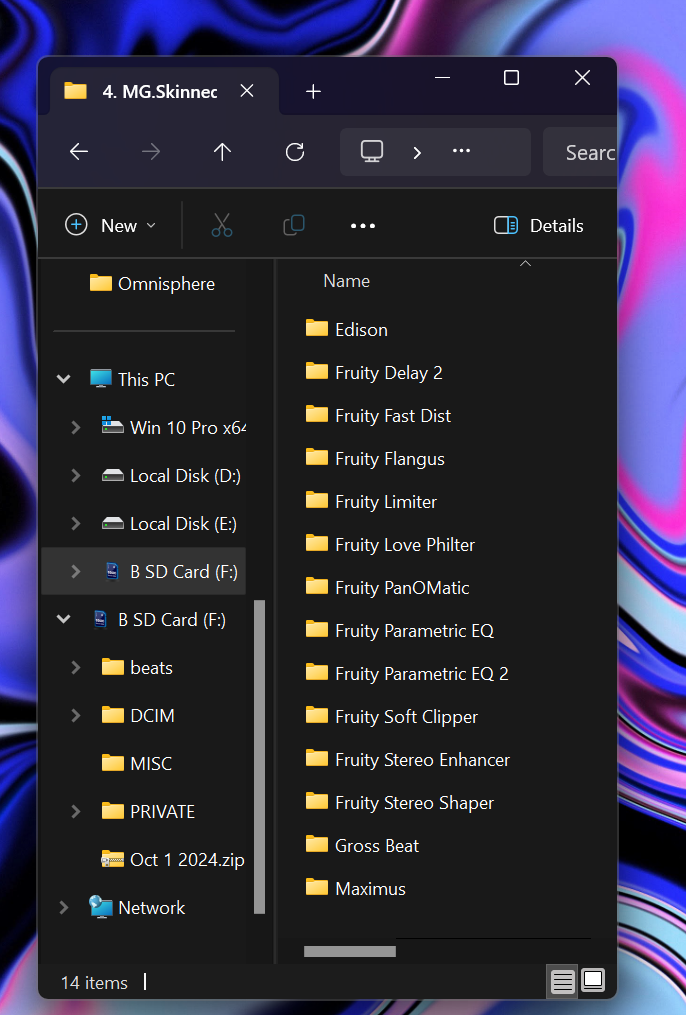The image size is (686, 1015).
Task: Expand the beats folder in sidebar
Action: click(x=76, y=667)
